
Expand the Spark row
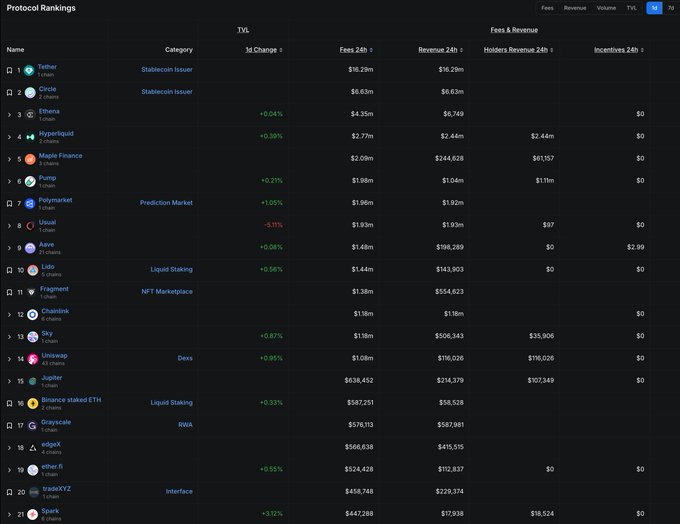click(8, 513)
